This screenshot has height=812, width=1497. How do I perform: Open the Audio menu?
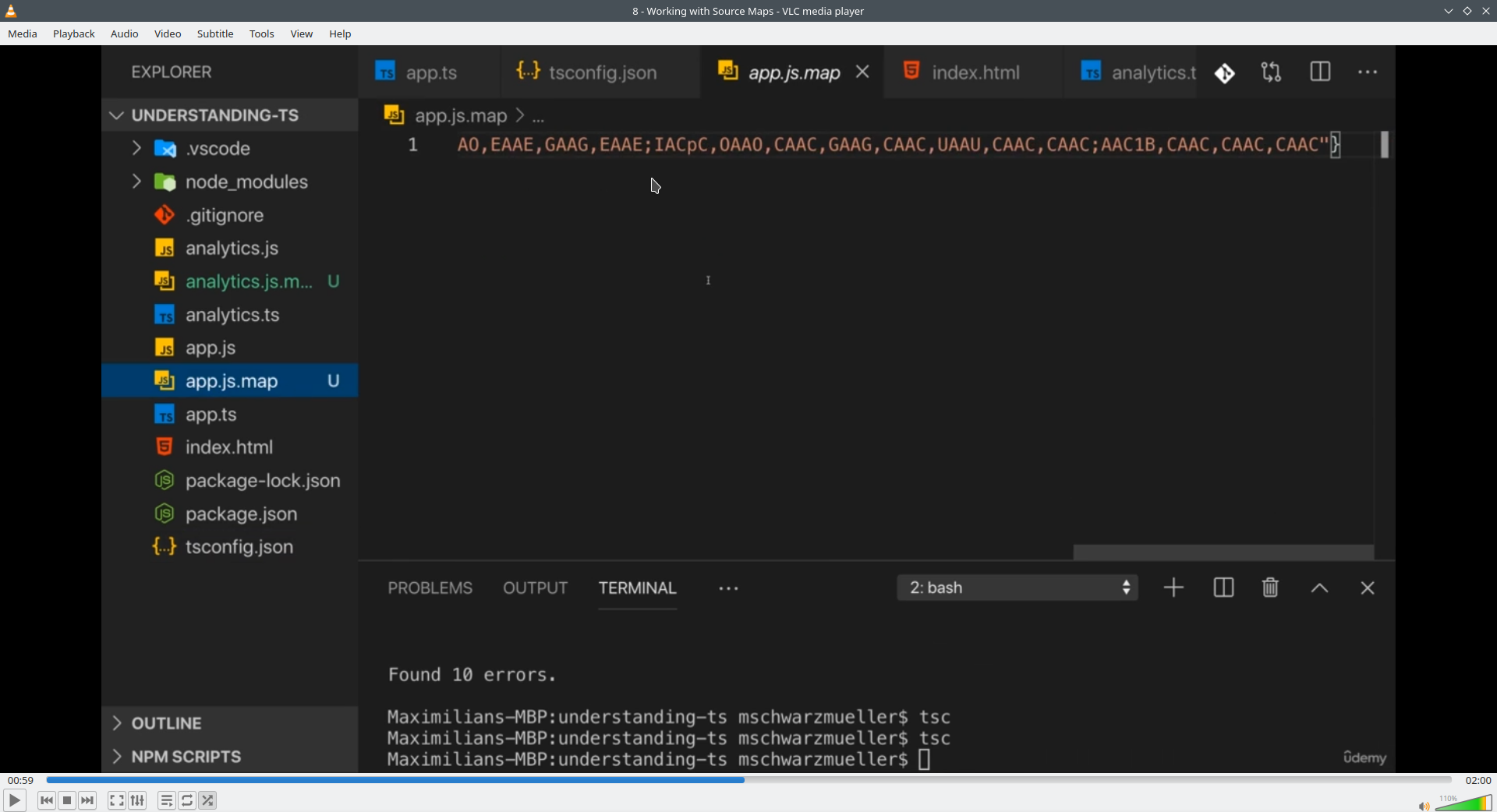coord(125,34)
